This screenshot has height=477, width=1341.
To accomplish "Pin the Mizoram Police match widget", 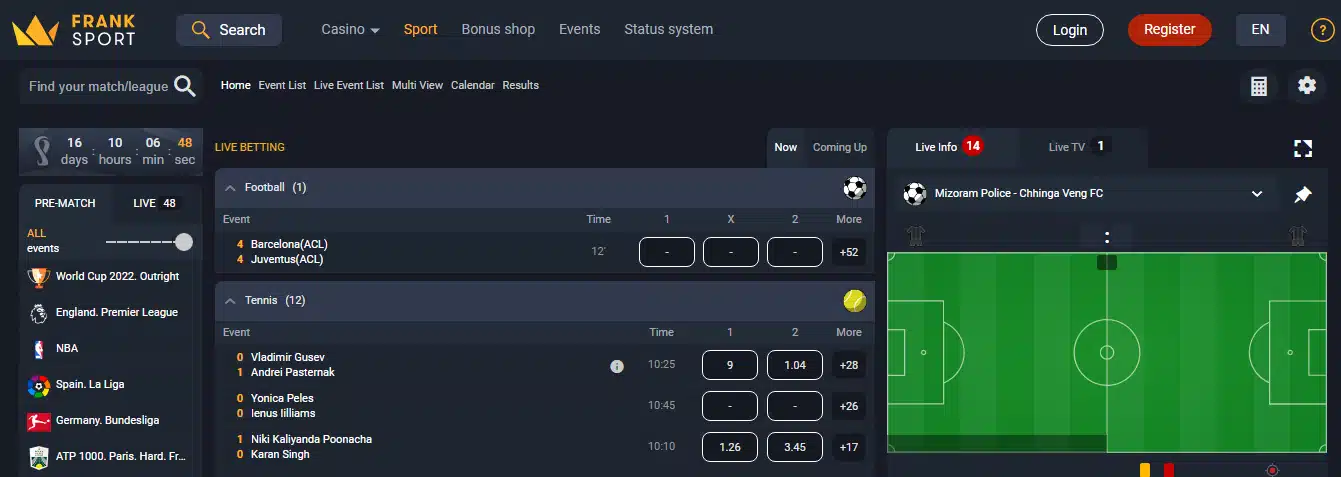I will point(1302,194).
